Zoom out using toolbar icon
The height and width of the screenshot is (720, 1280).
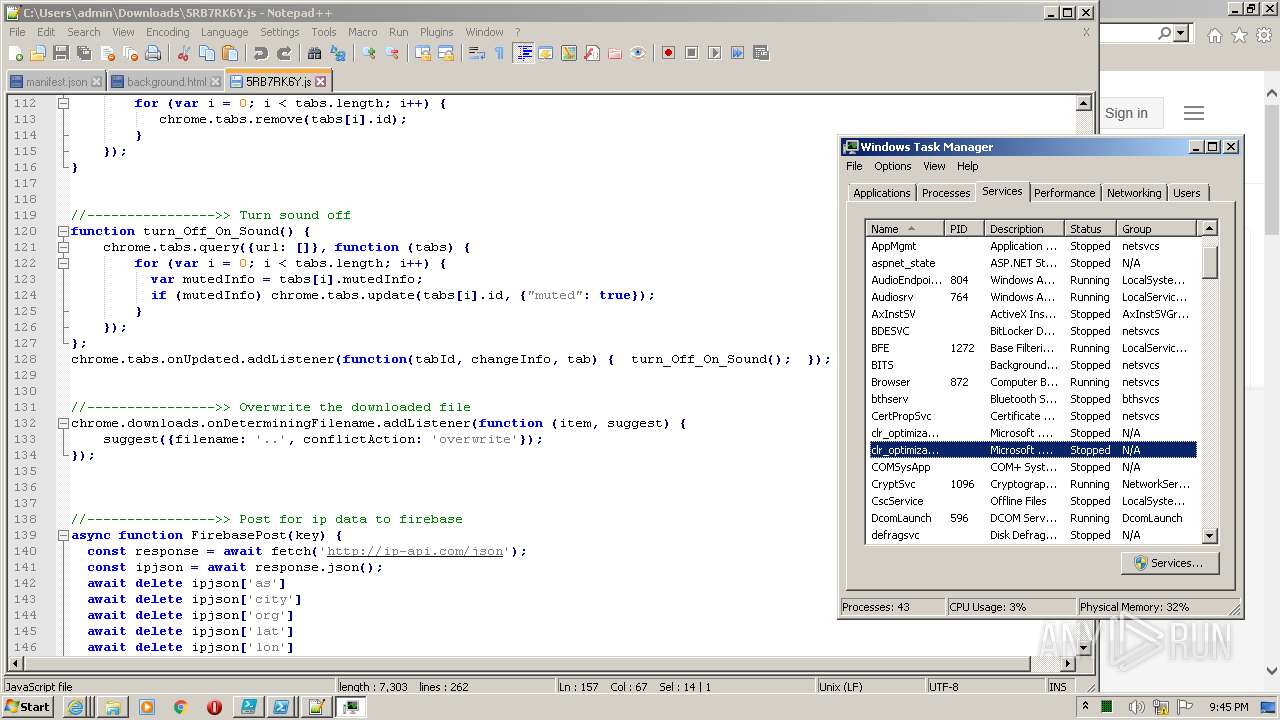[x=392, y=53]
